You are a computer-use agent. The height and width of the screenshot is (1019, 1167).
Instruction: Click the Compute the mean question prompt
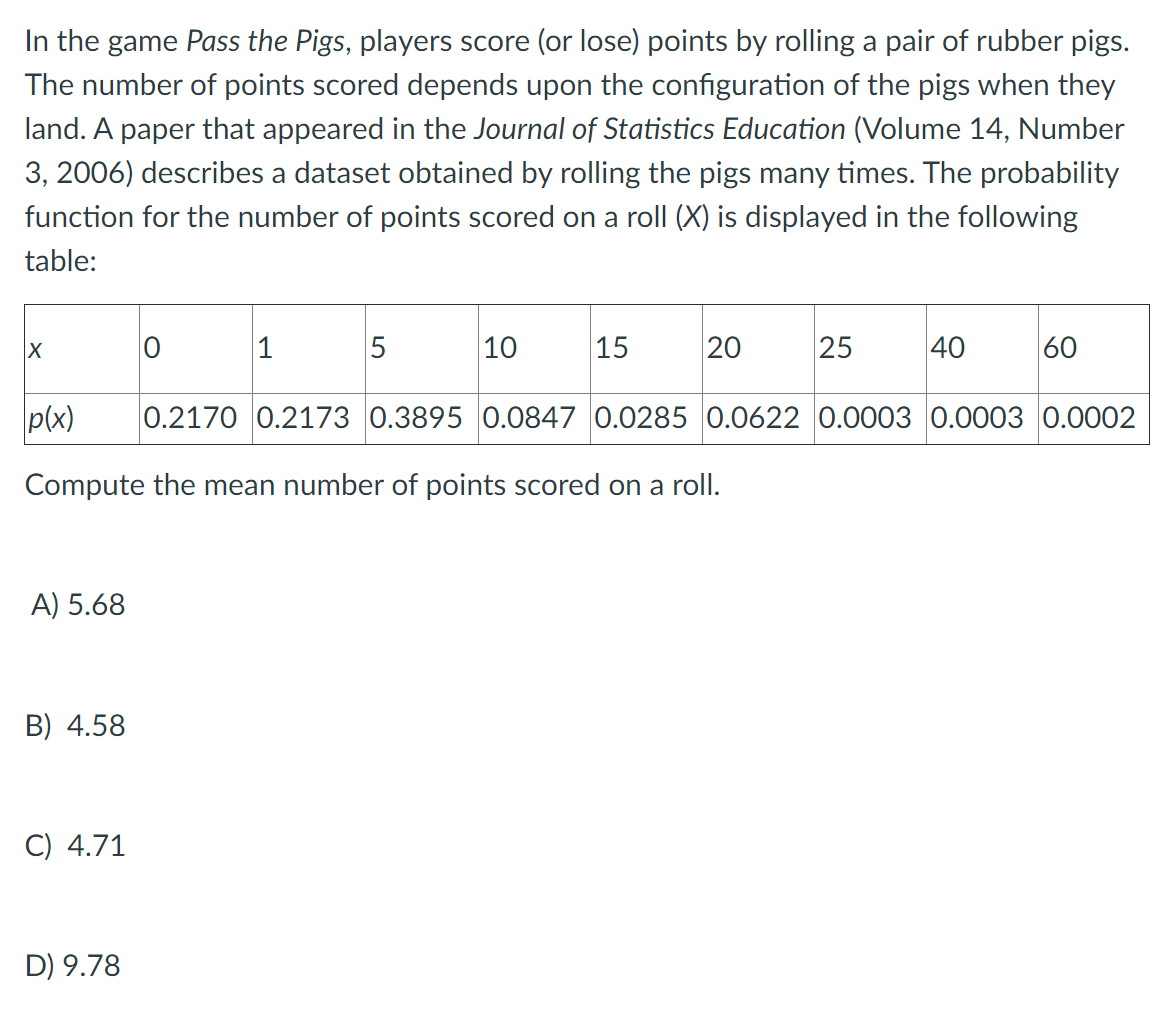[372, 485]
